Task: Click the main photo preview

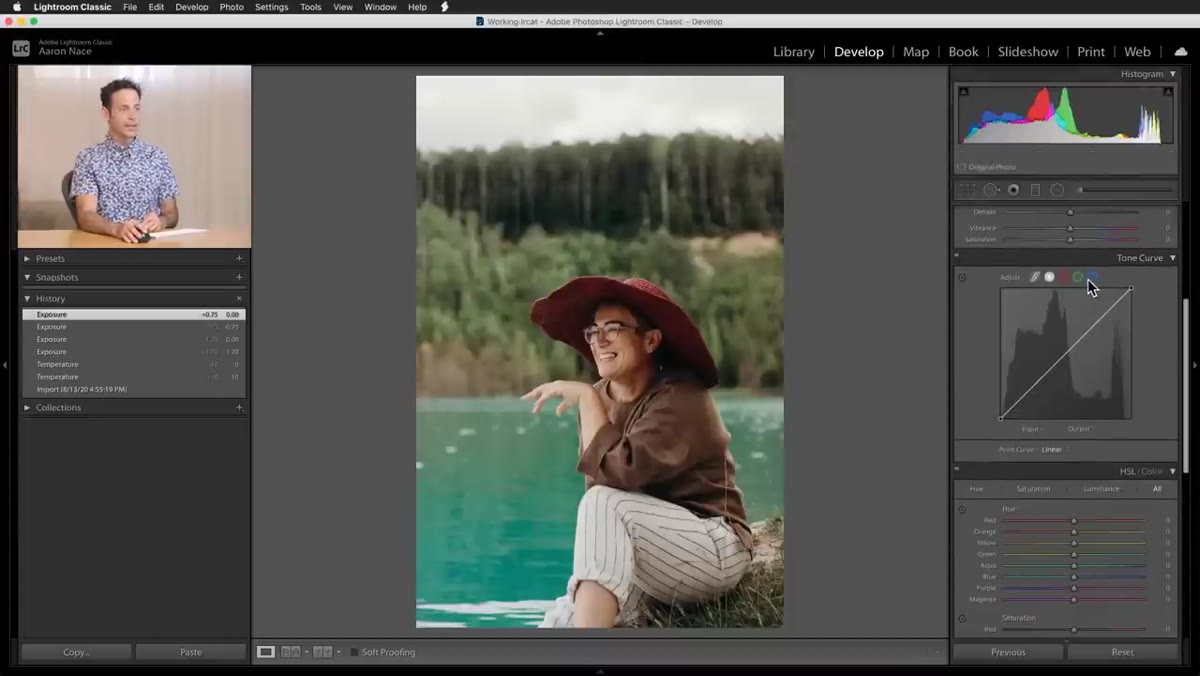Action: click(x=600, y=352)
